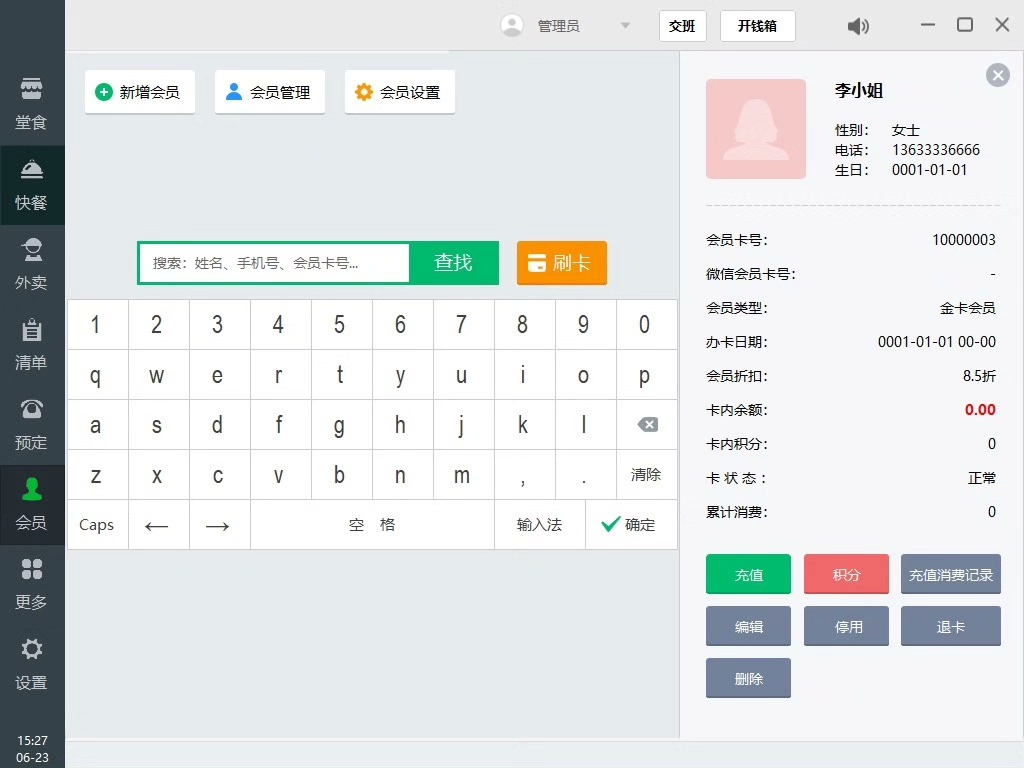Open 会员设置 member settings
The width and height of the screenshot is (1024, 768).
(x=399, y=92)
